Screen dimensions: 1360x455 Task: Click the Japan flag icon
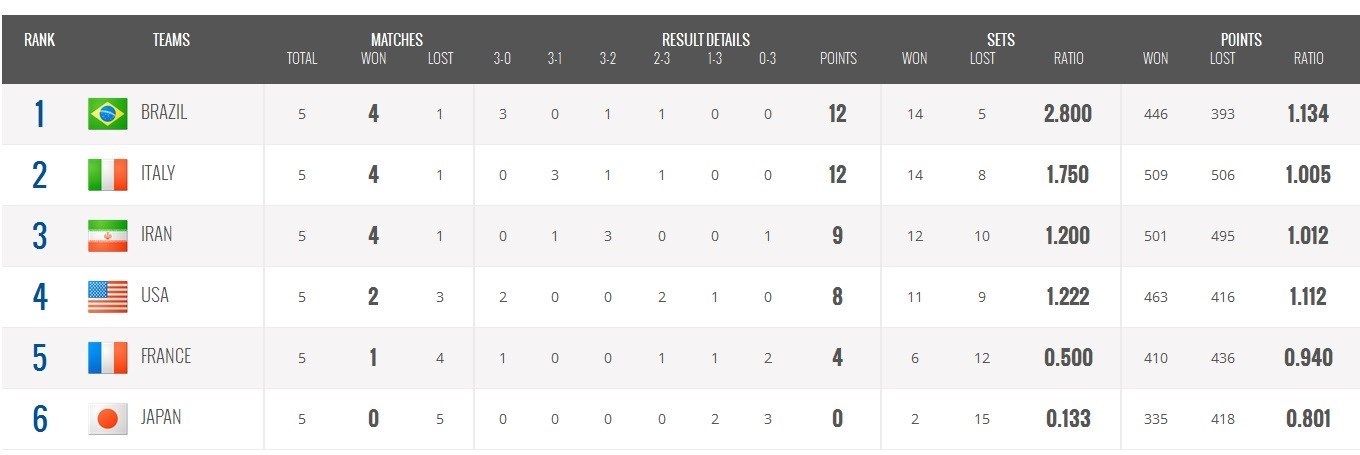pos(107,418)
